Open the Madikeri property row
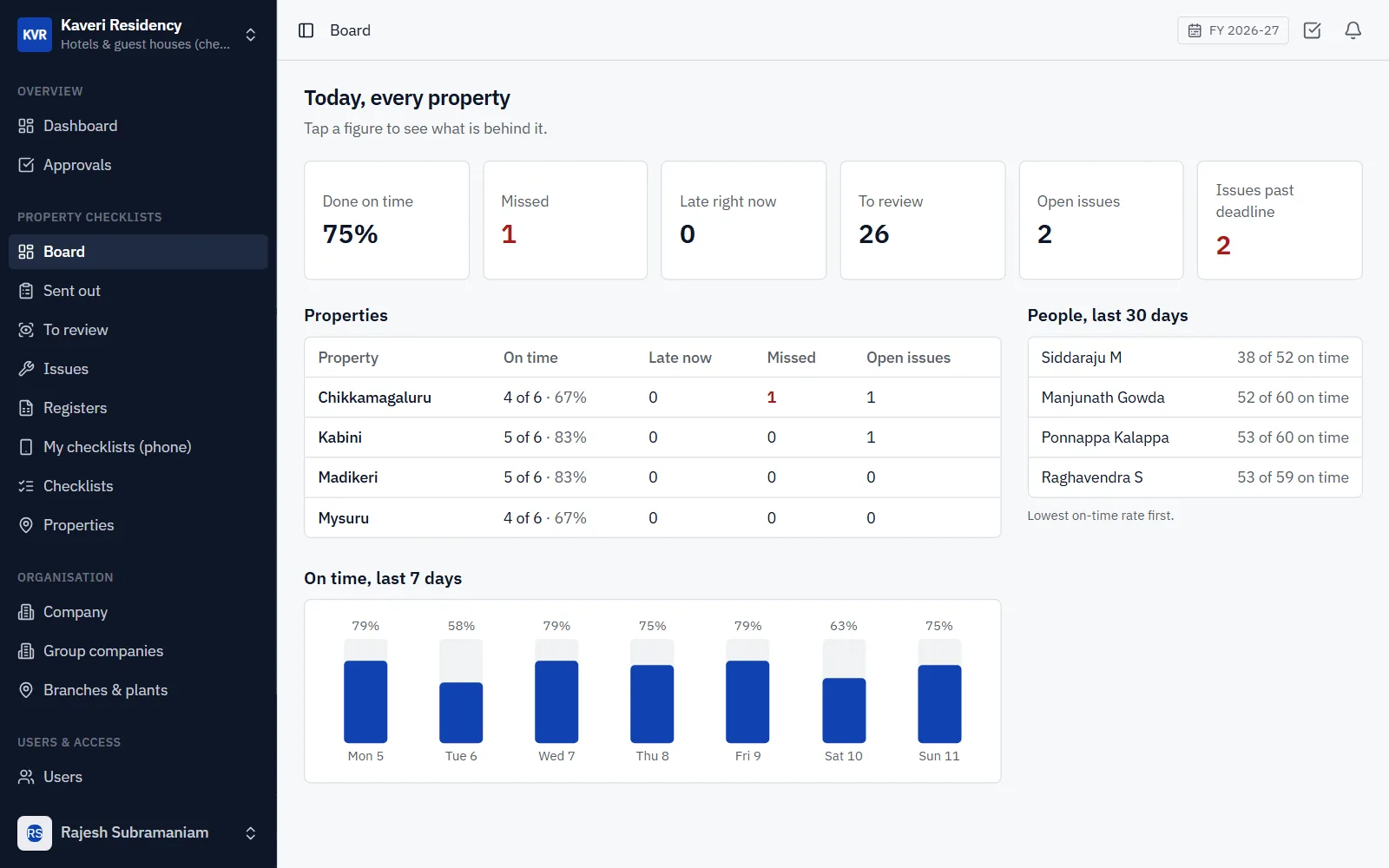 652,477
